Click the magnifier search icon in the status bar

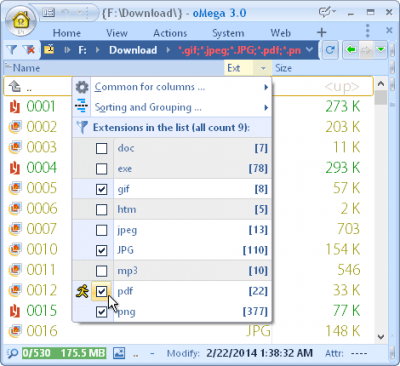[12, 353]
